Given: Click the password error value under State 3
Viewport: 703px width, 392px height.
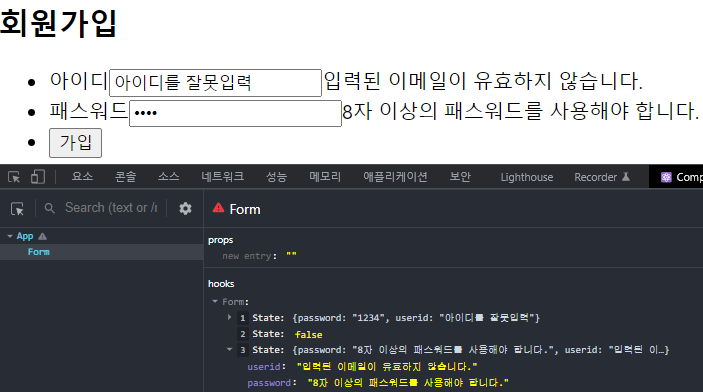Looking at the screenshot, I should (408, 383).
